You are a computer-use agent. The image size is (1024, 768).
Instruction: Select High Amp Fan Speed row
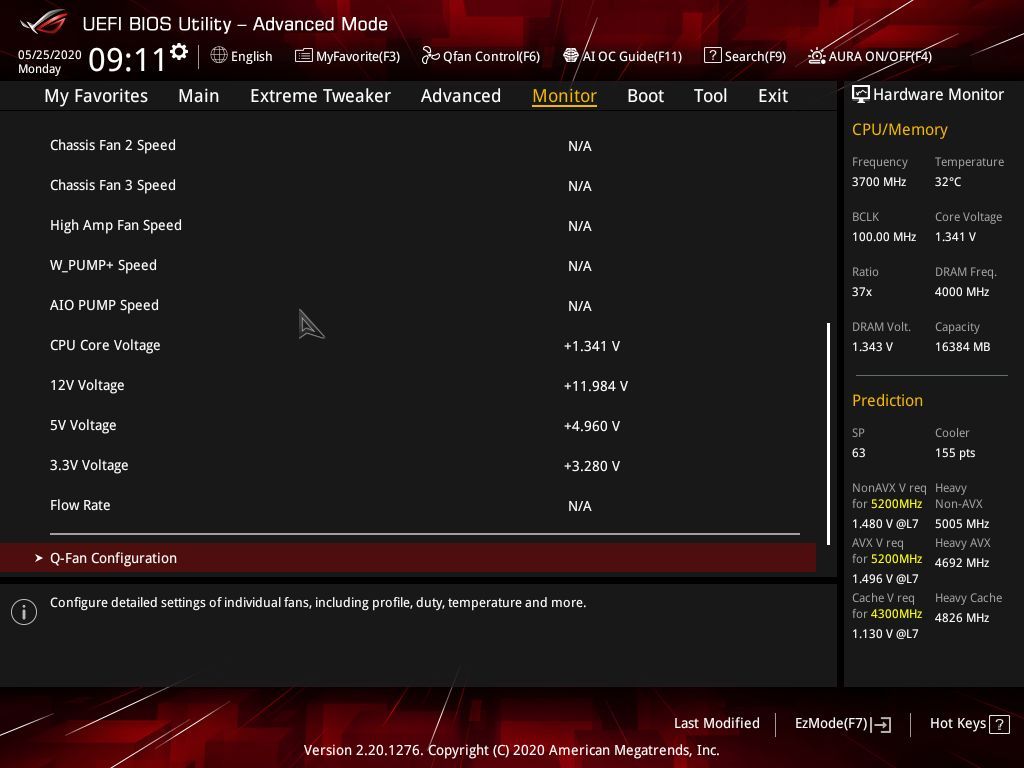coord(408,225)
